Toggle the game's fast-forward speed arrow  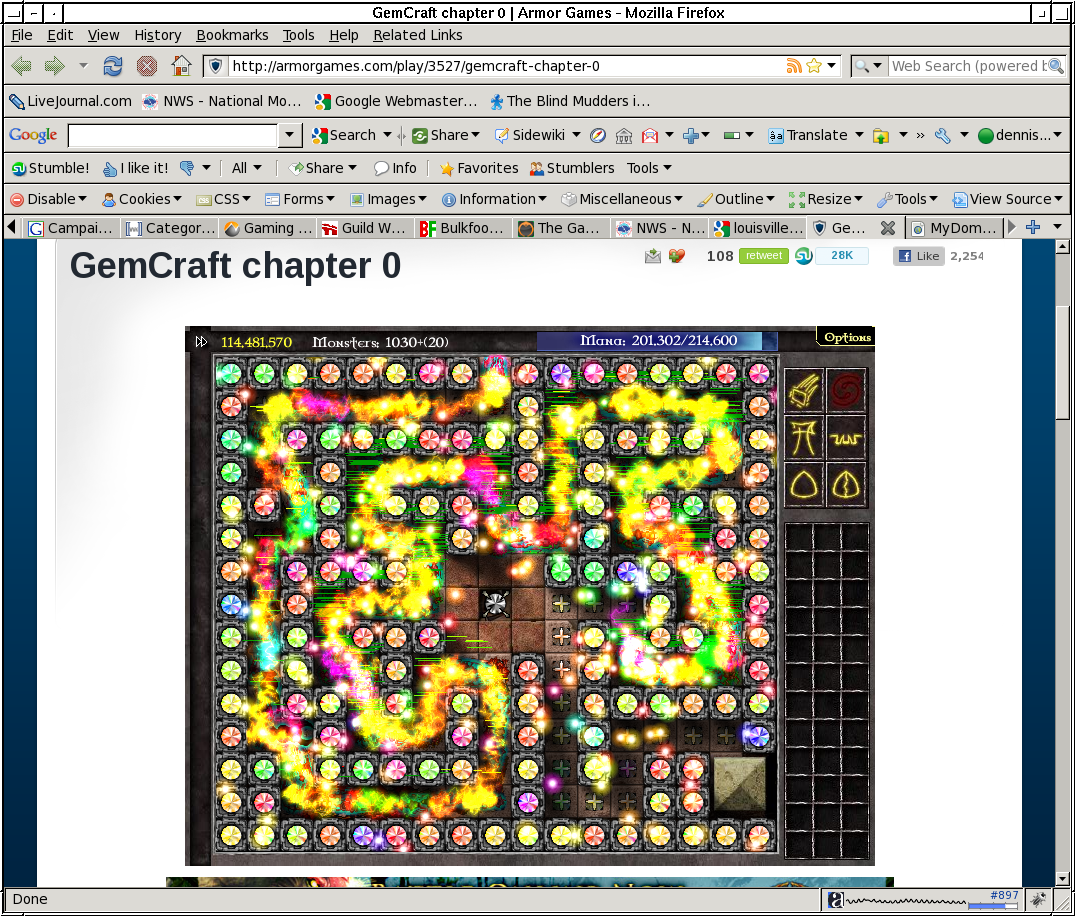(x=201, y=342)
